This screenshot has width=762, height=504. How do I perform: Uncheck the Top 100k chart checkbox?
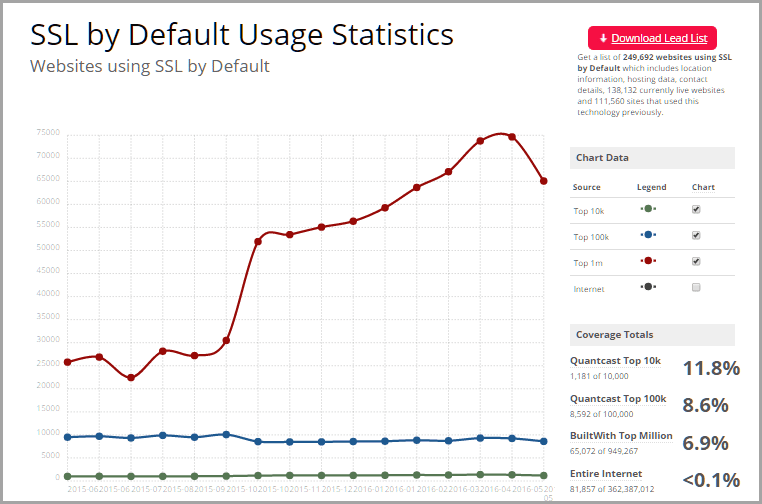[x=696, y=235]
